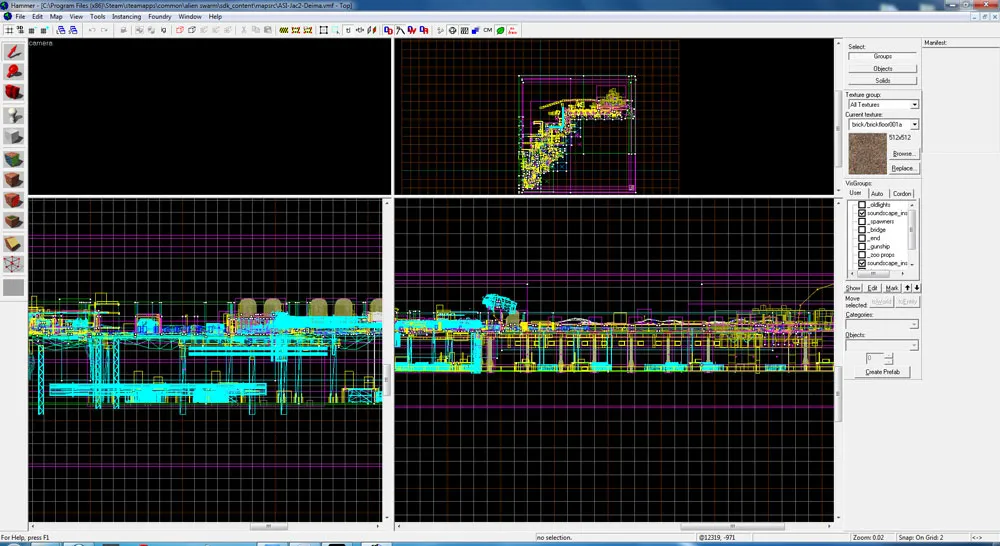Select the Selection tool (red arrow)
This screenshot has height=546, width=1000.
(14, 51)
